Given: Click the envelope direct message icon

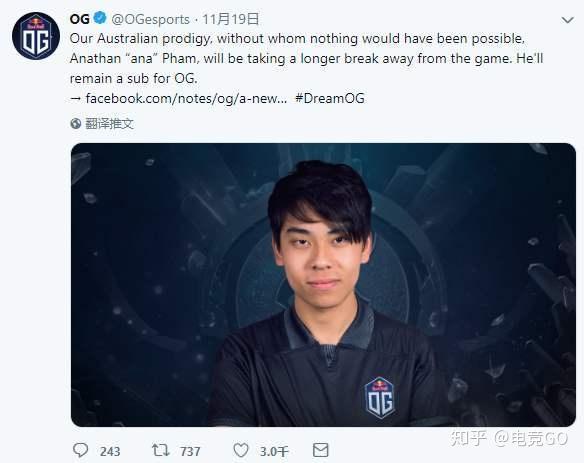Looking at the screenshot, I should (320, 450).
